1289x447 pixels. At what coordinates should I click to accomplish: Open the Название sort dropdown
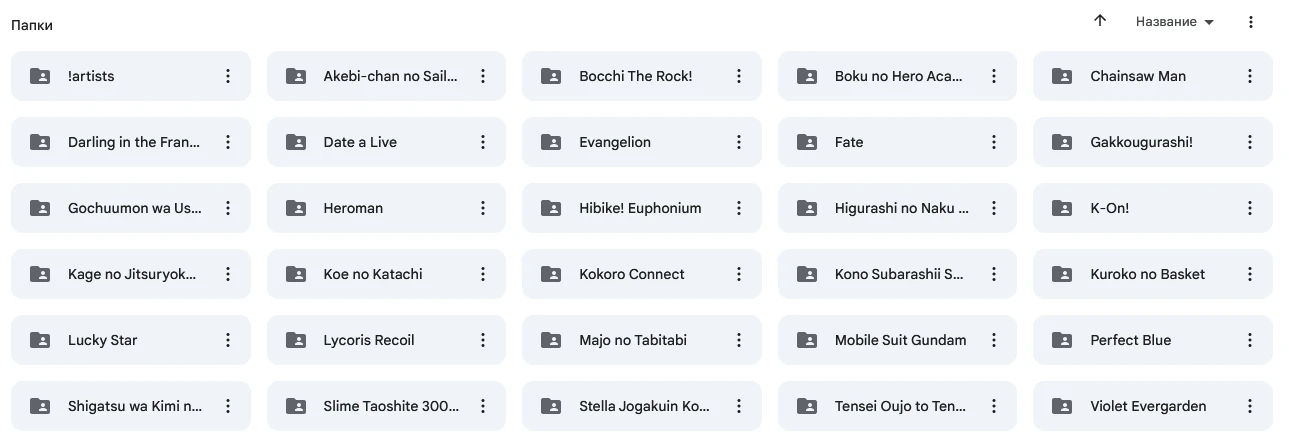1175,22
